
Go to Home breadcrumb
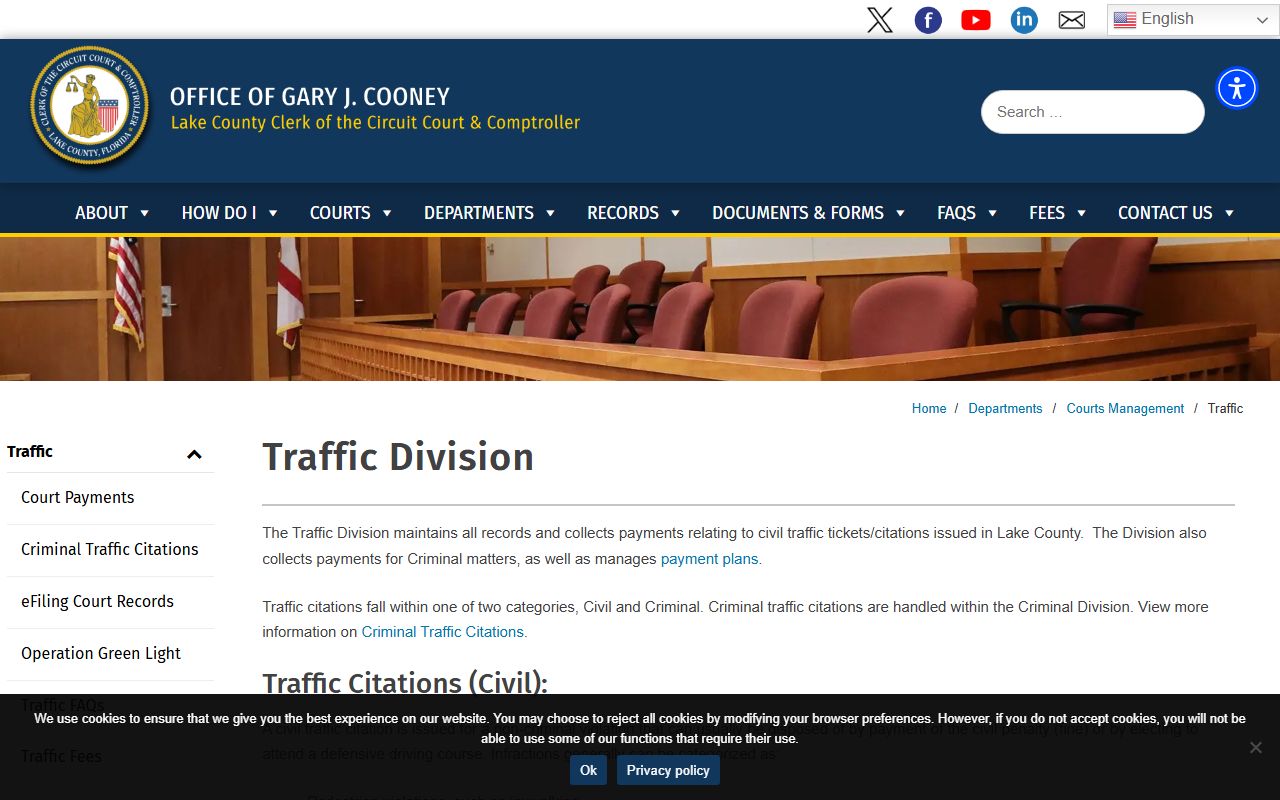pos(929,408)
